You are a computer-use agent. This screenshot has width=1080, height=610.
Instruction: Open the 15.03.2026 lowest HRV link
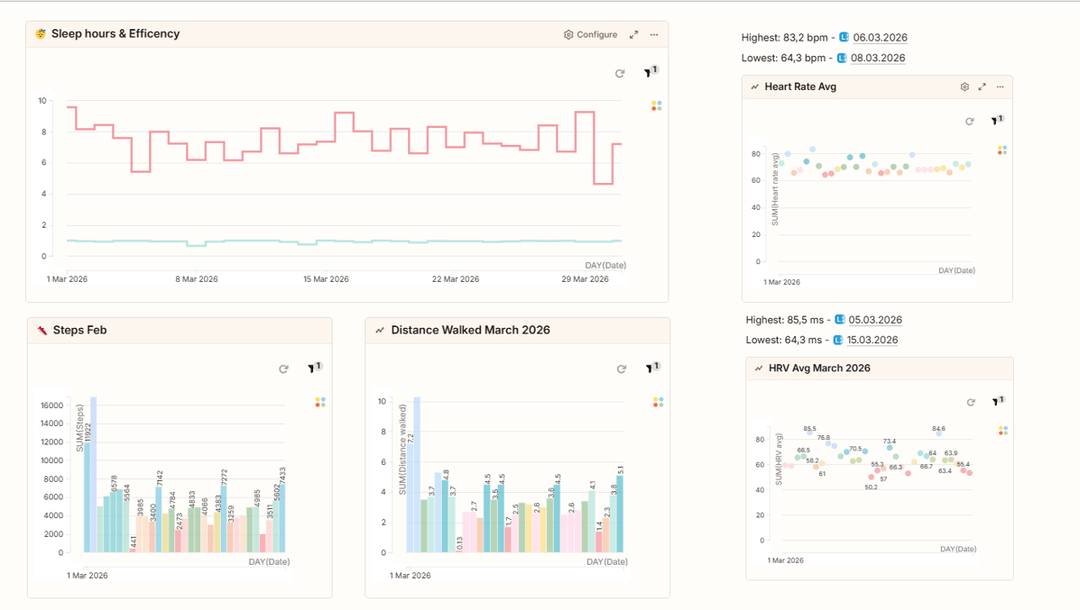[872, 340]
